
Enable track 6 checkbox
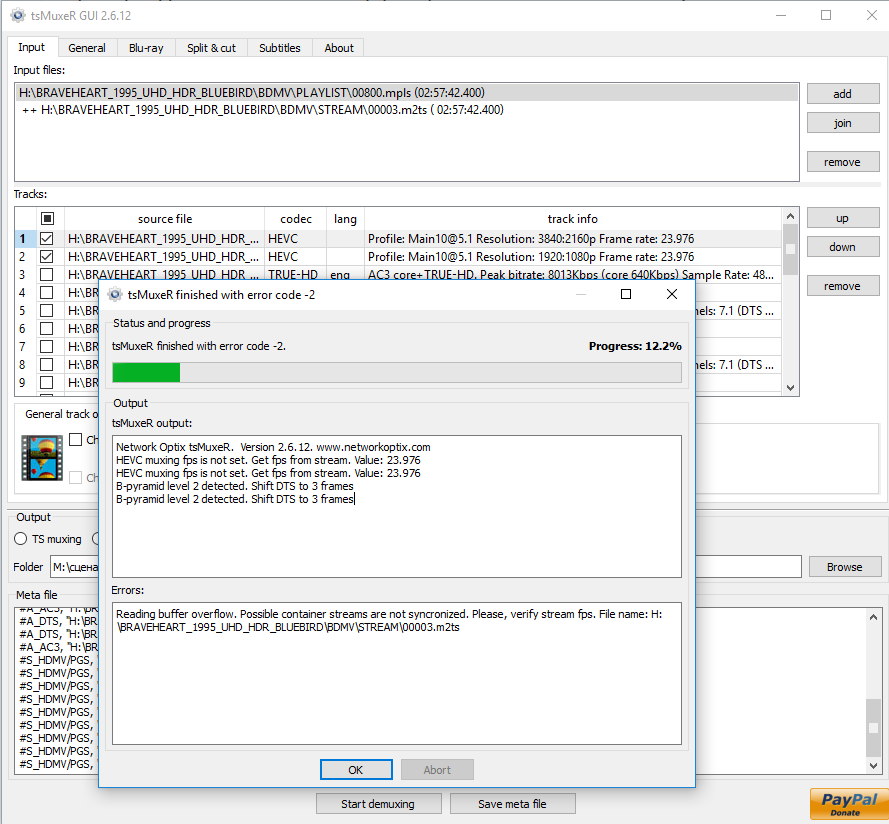(x=46, y=328)
